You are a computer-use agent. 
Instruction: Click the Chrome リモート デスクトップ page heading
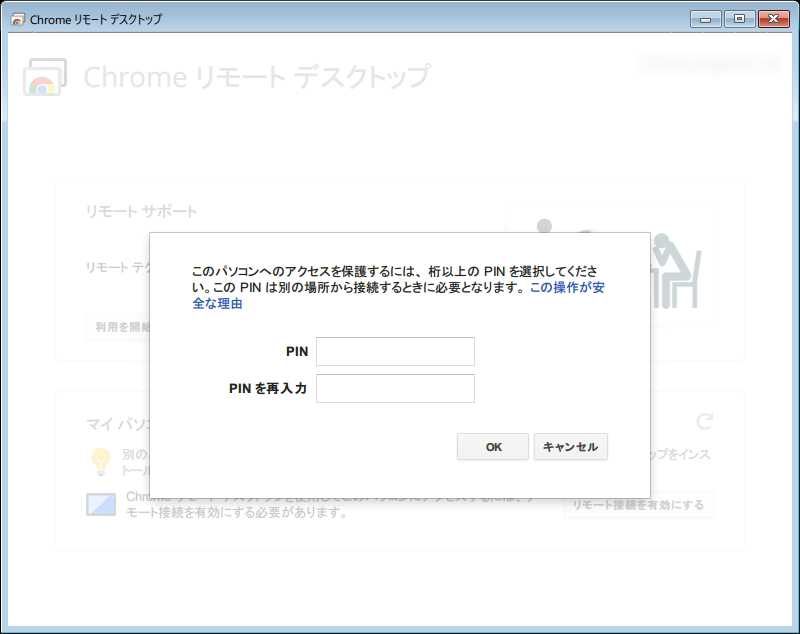coord(257,77)
